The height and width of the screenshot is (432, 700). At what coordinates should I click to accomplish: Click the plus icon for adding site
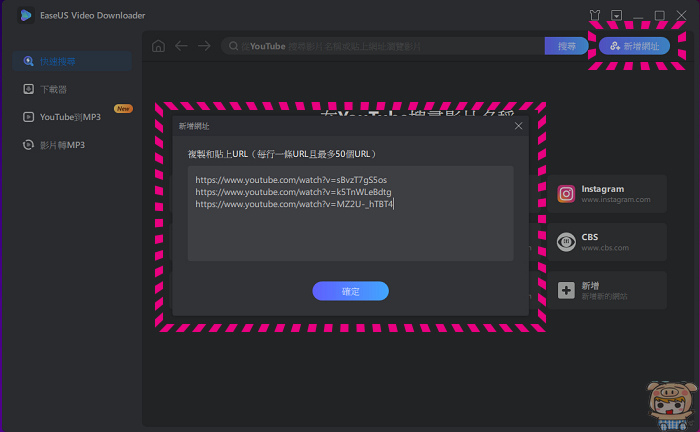[x=566, y=290]
